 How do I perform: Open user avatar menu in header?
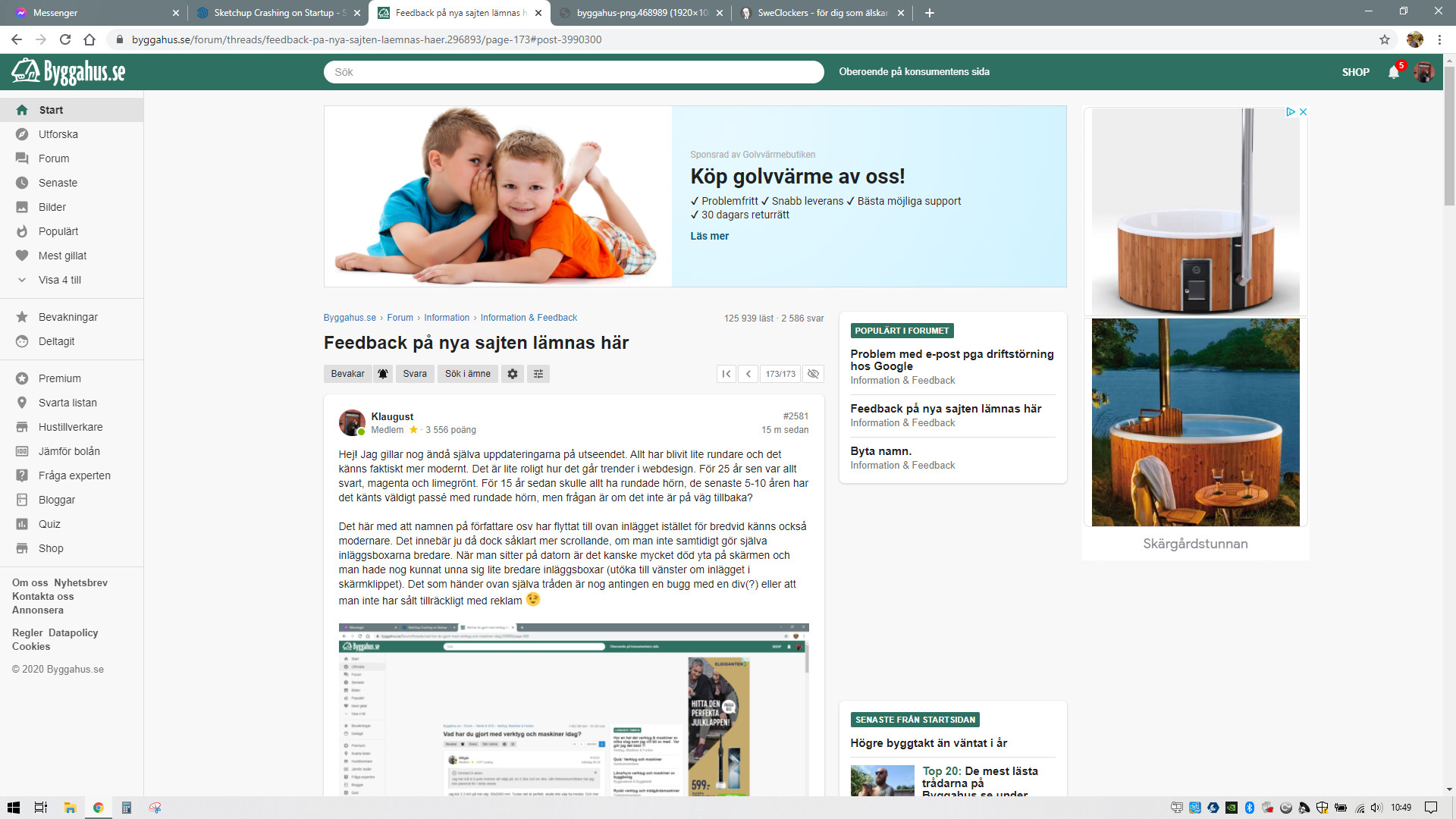pyautogui.click(x=1423, y=72)
